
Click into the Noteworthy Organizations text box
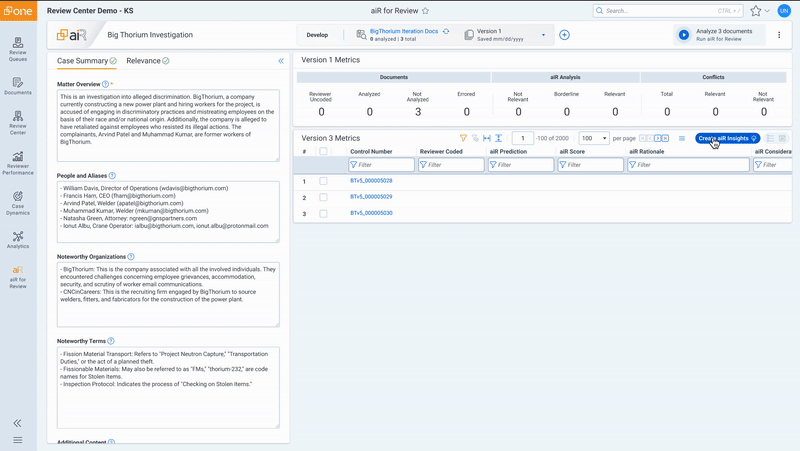coord(168,294)
